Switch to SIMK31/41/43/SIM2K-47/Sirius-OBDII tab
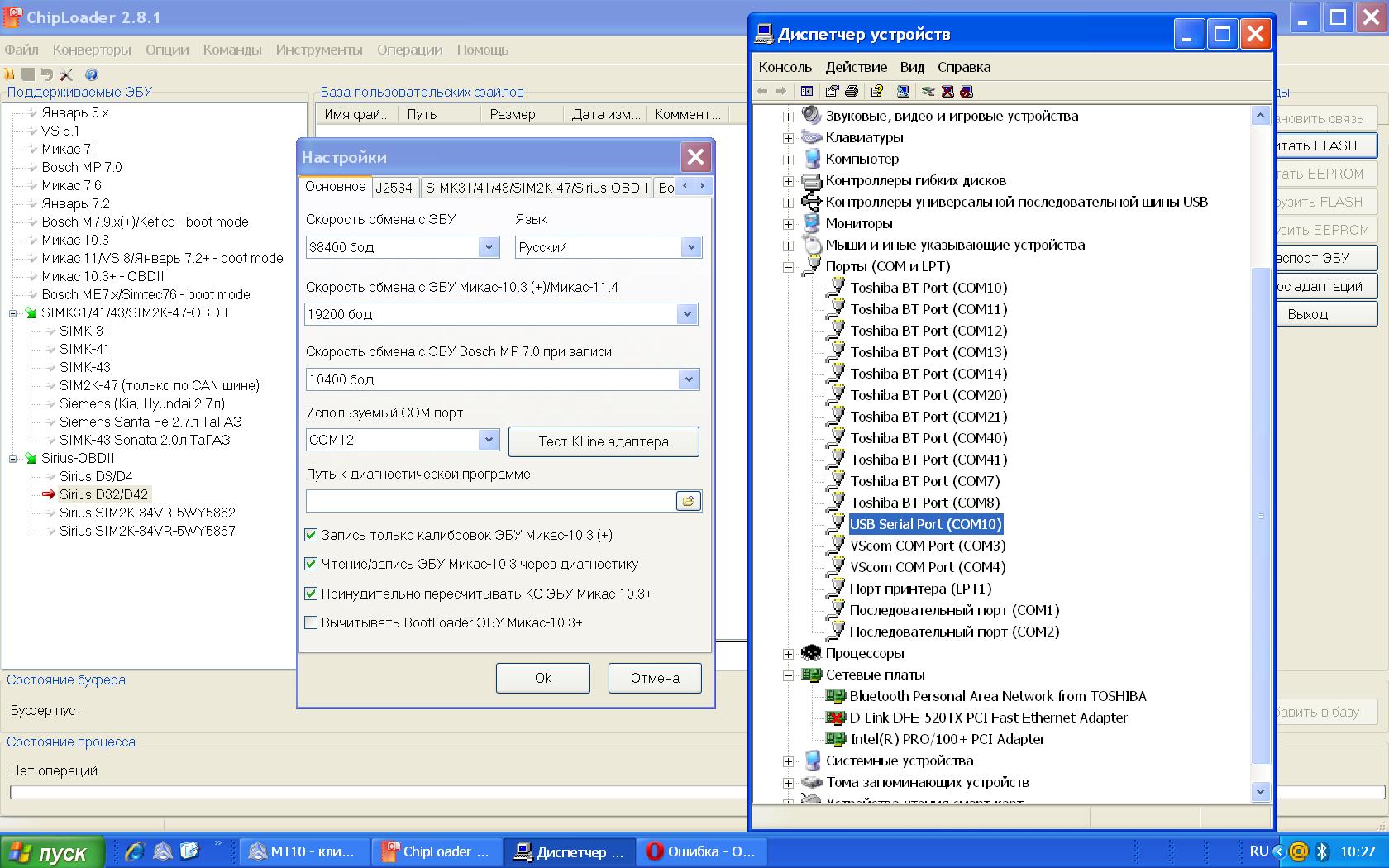 pyautogui.click(x=537, y=188)
